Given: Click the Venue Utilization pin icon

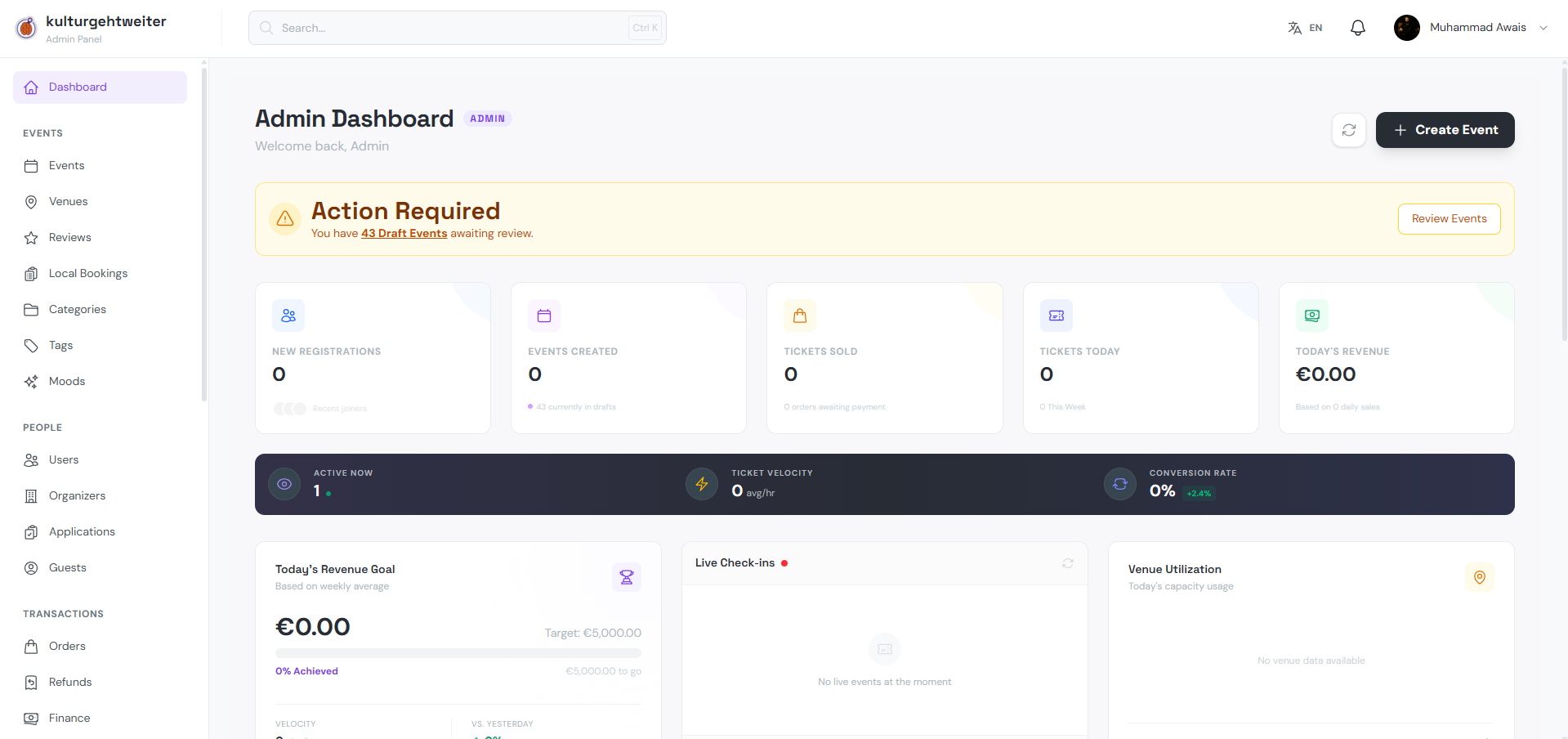Looking at the screenshot, I should point(1479,577).
